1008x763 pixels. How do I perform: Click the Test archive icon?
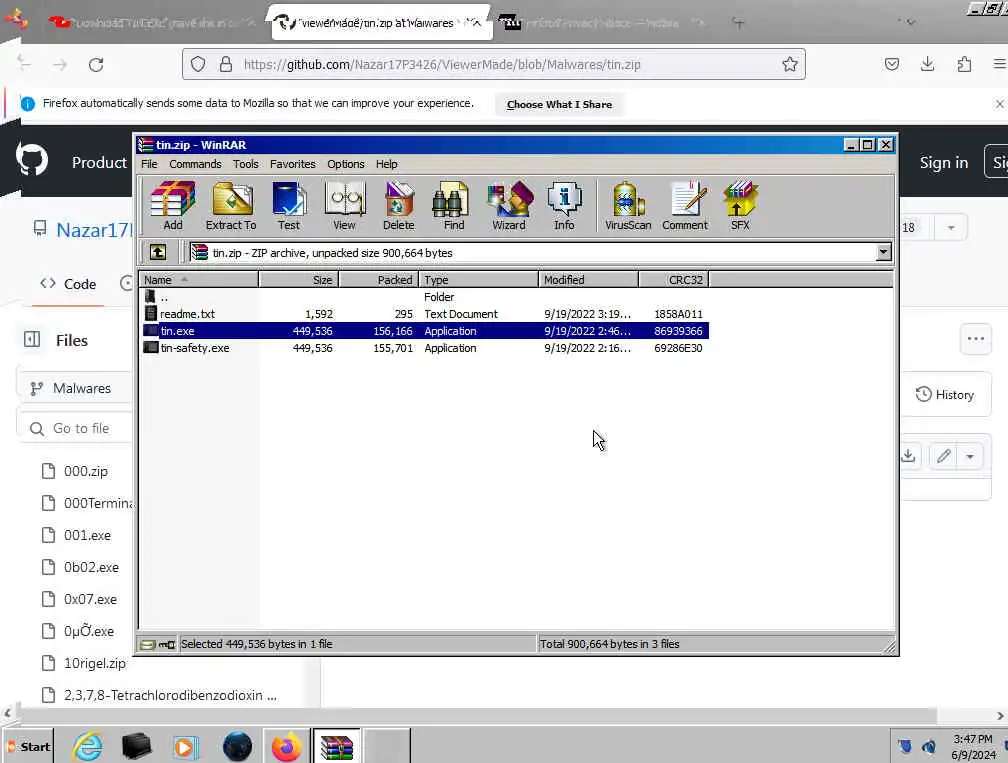click(289, 206)
